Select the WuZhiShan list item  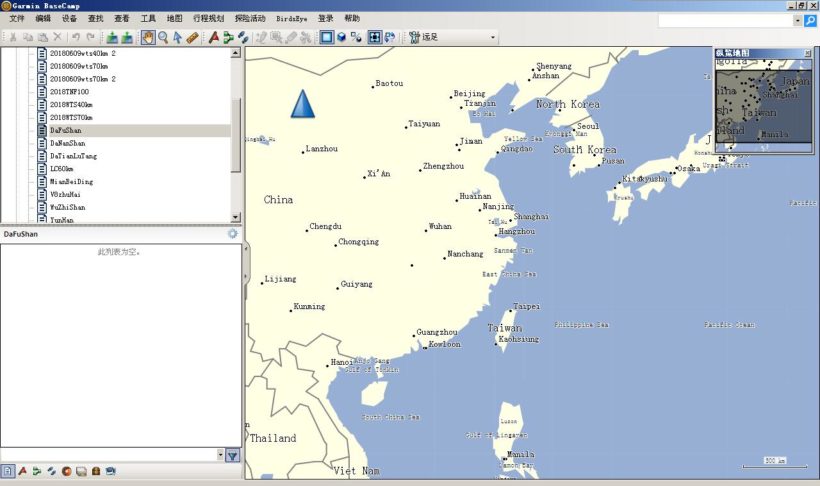coord(67,207)
